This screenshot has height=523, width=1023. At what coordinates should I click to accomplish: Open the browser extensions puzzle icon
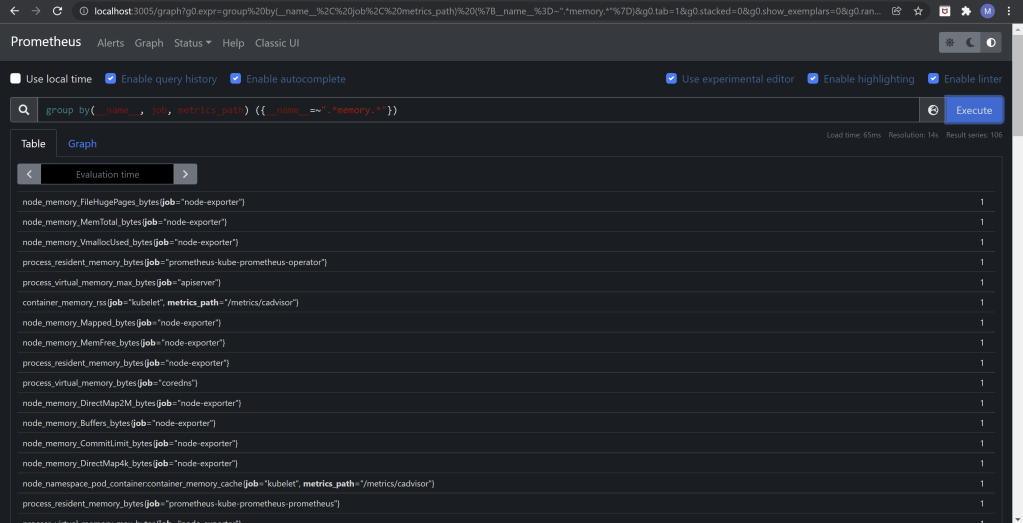point(965,11)
